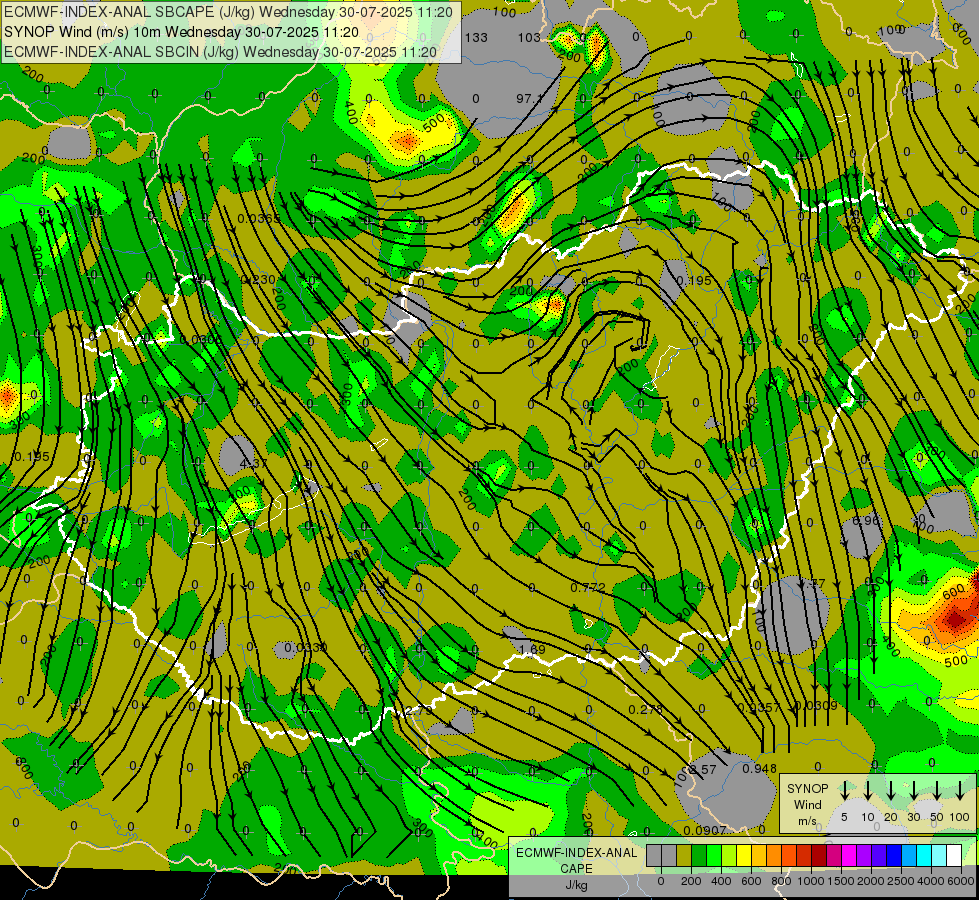
Task: Pick the yellow-green lime CAPE legend swatch
Action: 729,855
